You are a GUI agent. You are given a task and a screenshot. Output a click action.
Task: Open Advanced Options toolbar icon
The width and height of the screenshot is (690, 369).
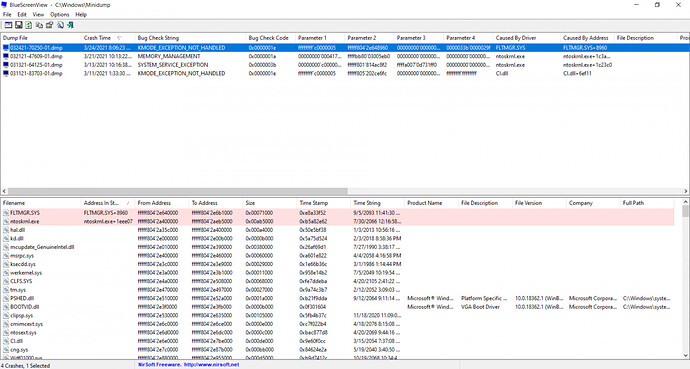pos(8,26)
